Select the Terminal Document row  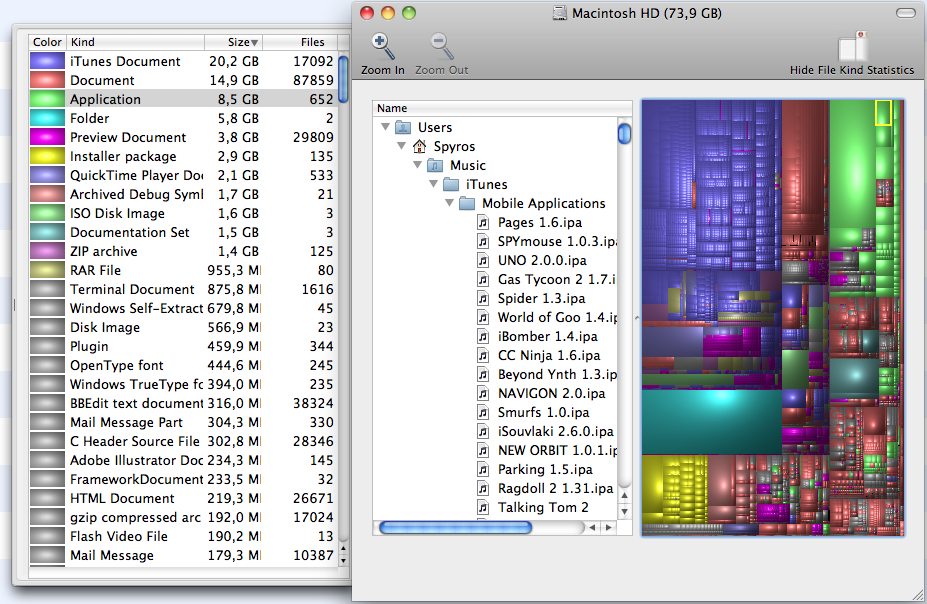click(183, 289)
